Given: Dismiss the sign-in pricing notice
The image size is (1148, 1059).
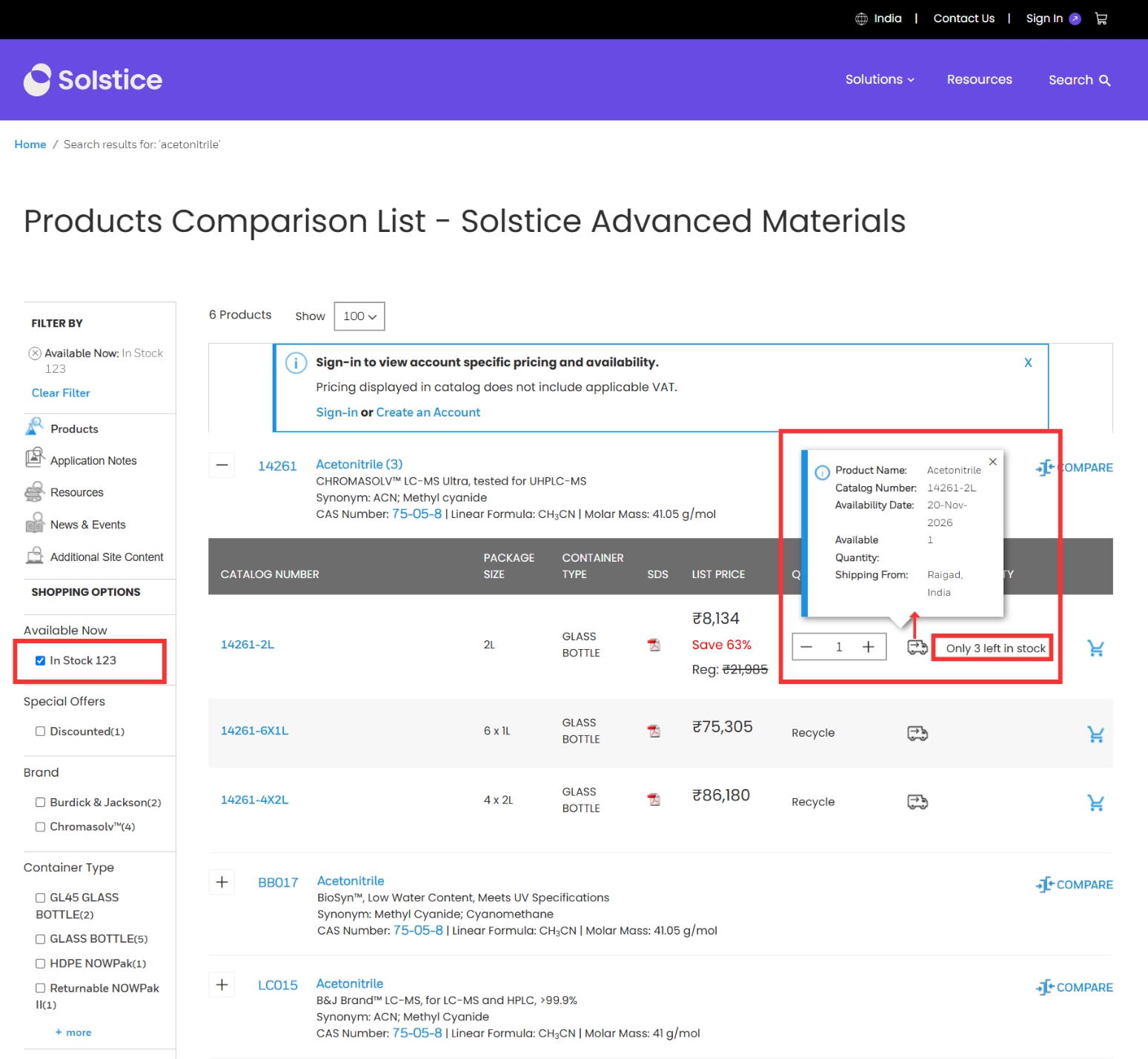Looking at the screenshot, I should pyautogui.click(x=1028, y=362).
